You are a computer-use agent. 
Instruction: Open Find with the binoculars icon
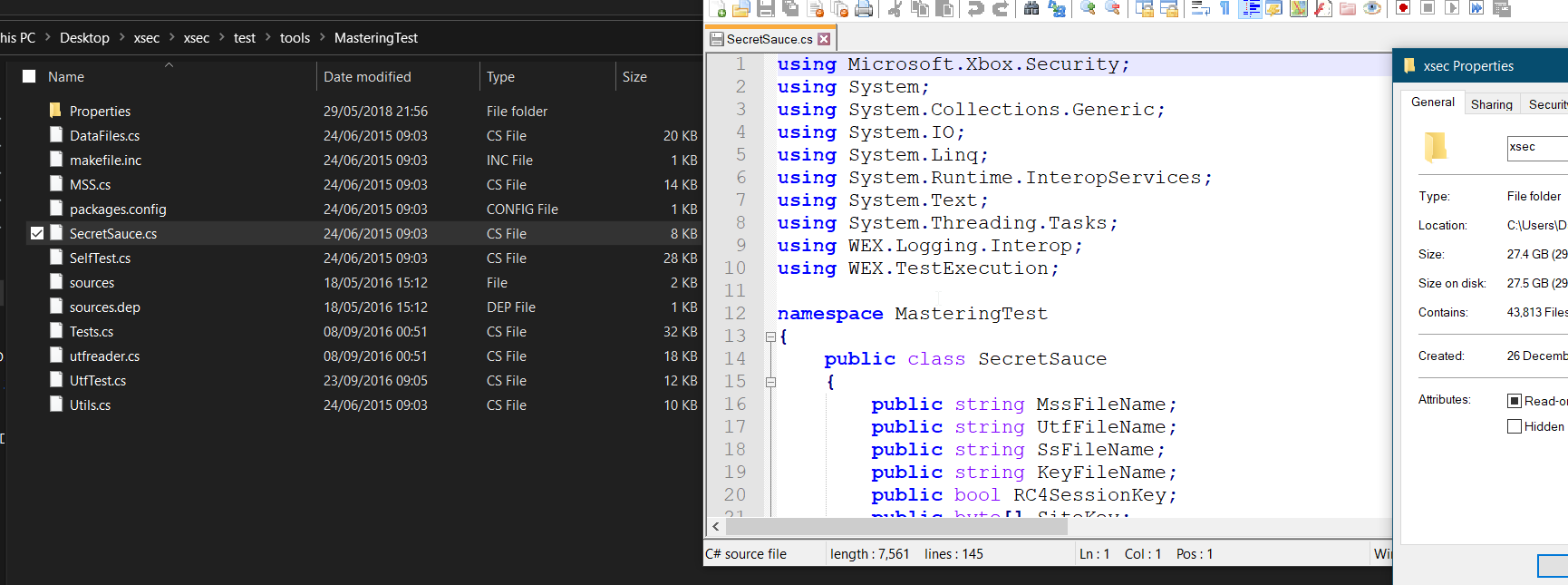[1031, 9]
